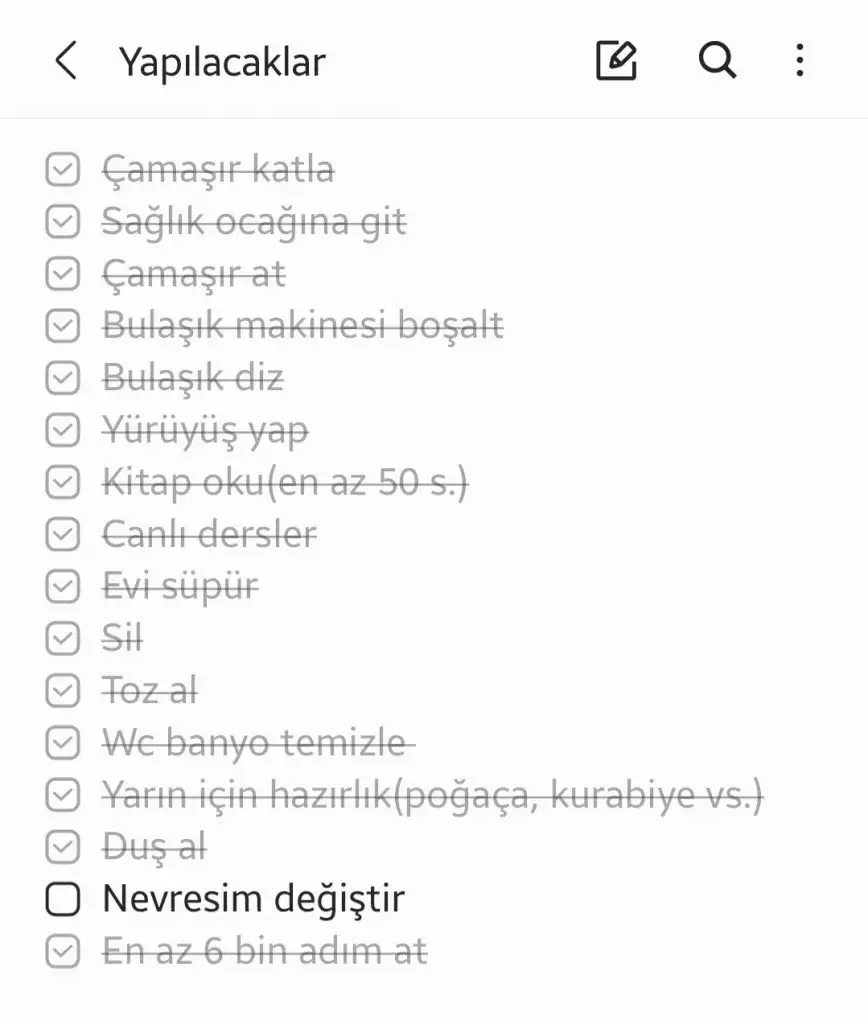Uncheck the Yürüyüş yap checkbox

[63, 430]
